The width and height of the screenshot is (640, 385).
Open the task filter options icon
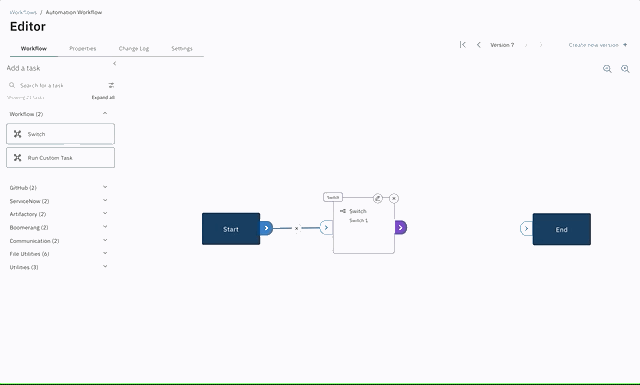(x=111, y=85)
